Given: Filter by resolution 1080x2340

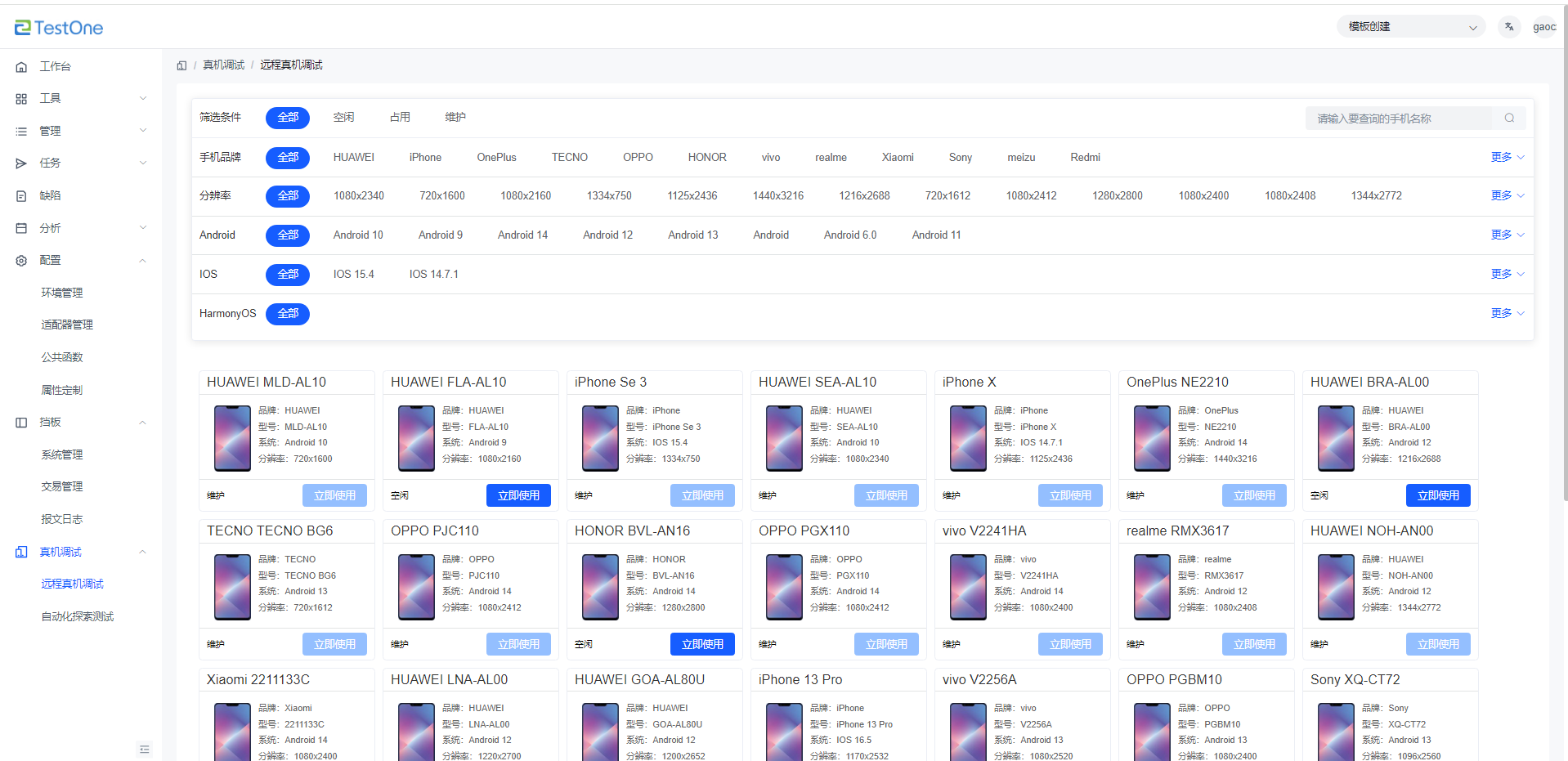Looking at the screenshot, I should pos(359,196).
